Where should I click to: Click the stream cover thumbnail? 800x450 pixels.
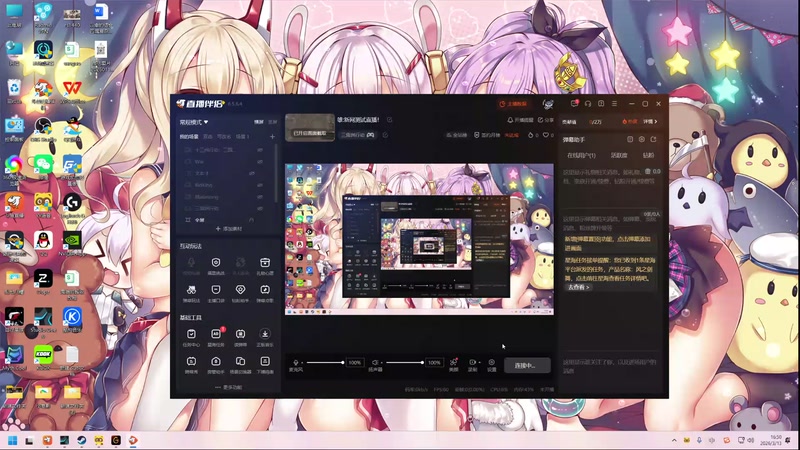[310, 127]
